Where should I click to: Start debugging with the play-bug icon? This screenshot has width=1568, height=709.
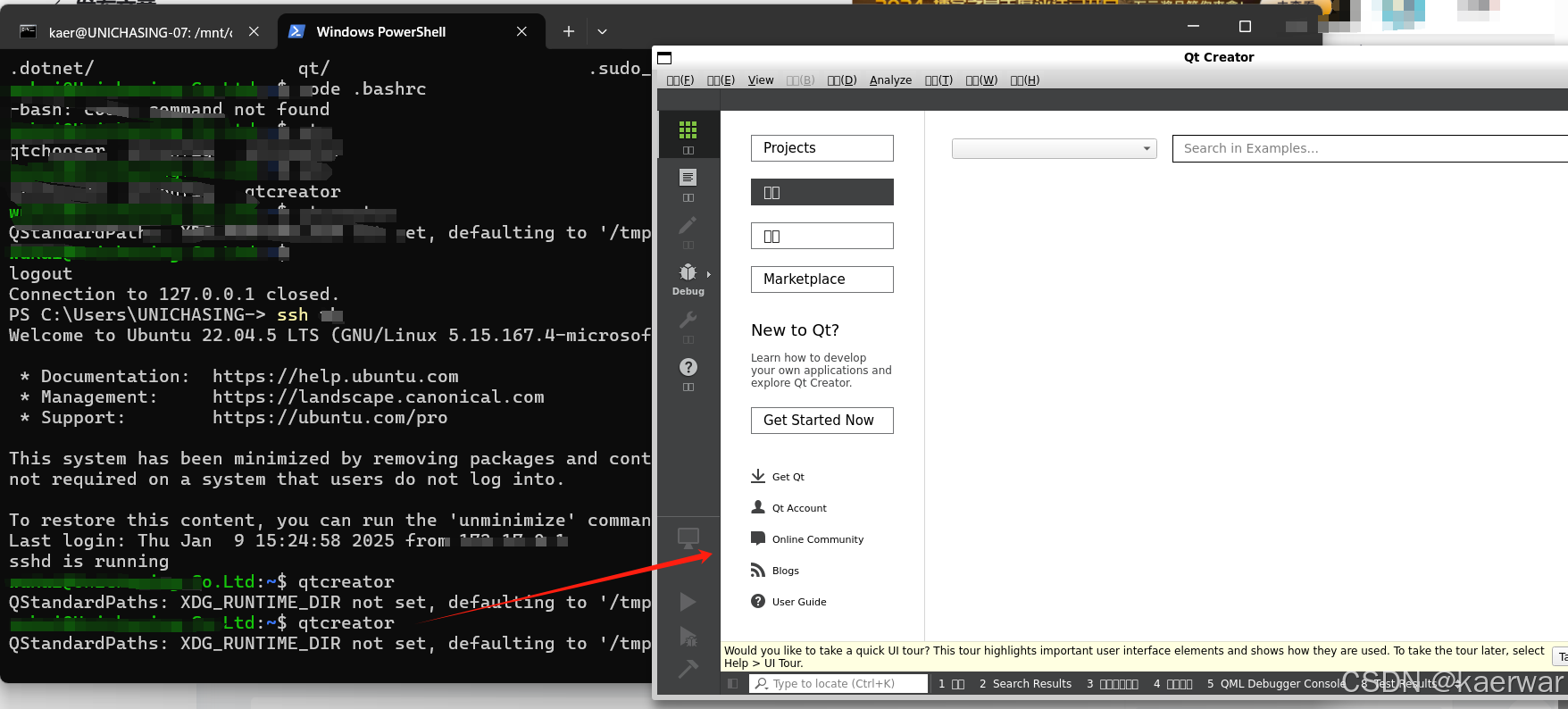tap(688, 636)
